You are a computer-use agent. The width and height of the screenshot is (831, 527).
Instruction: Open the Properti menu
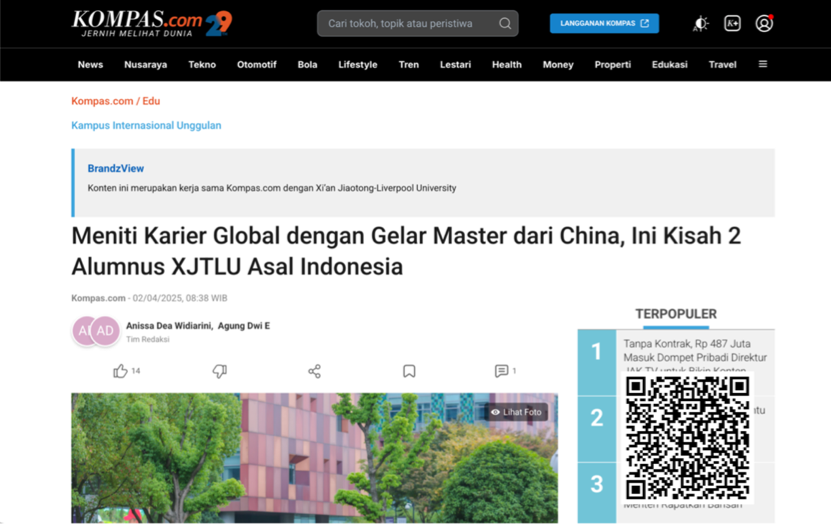point(613,65)
